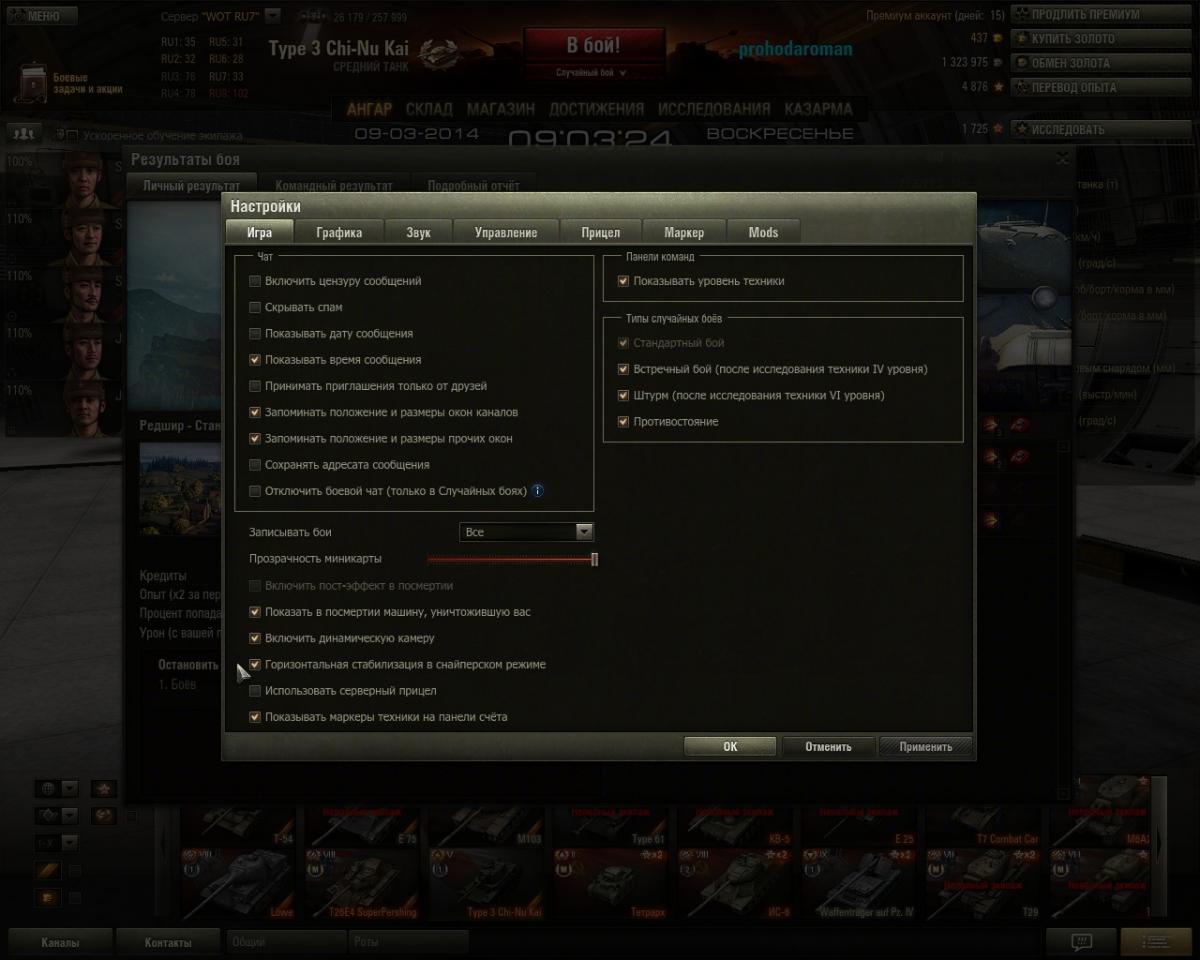This screenshot has height=960, width=1200.
Task: Open Командный результат tab in battle results
Action: tap(334, 185)
